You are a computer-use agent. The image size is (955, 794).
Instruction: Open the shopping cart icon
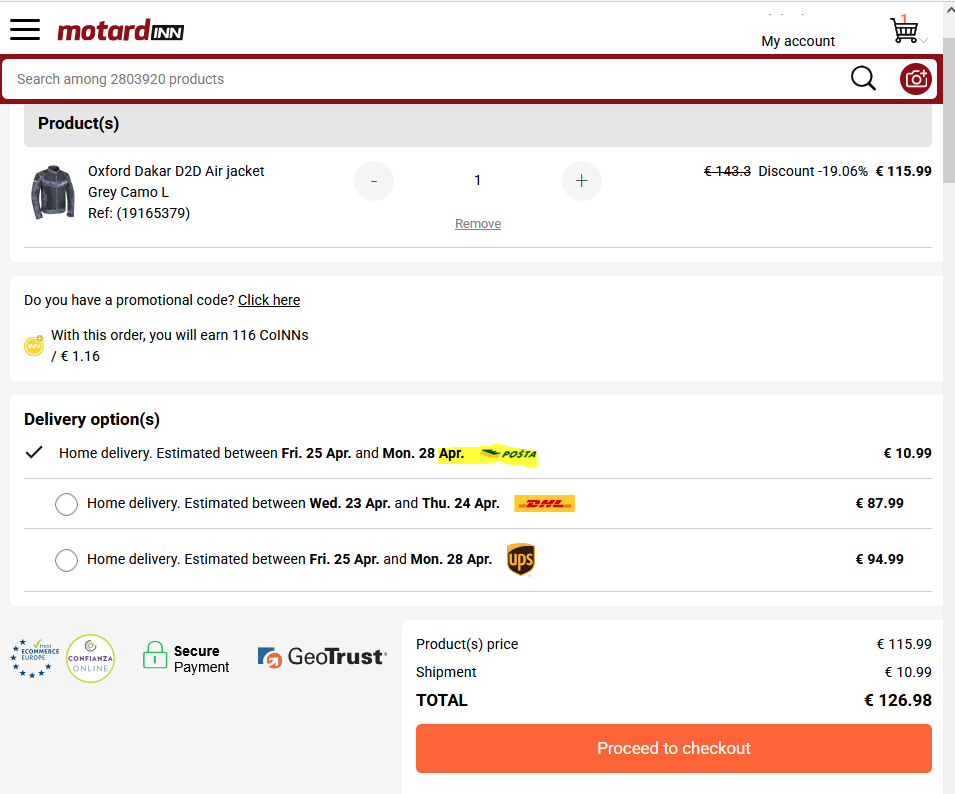coord(904,31)
